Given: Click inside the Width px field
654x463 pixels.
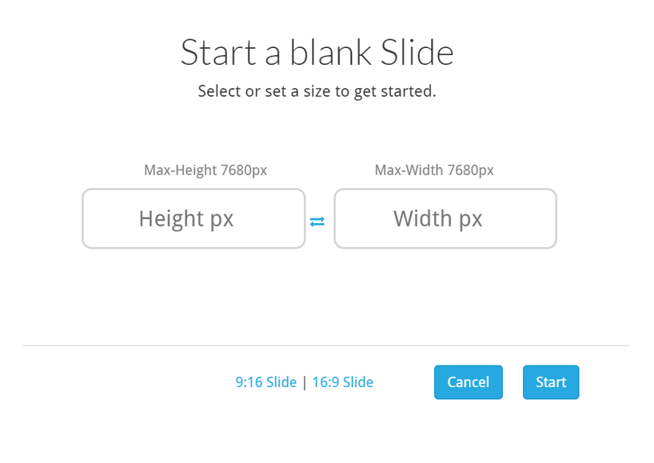Looking at the screenshot, I should [445, 218].
